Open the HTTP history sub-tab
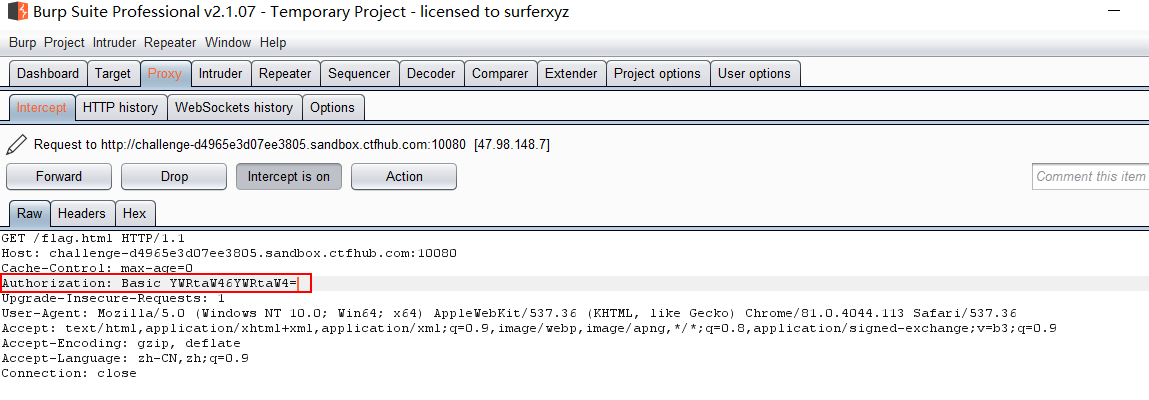Screen dimensions: 1149x400 coord(120,108)
